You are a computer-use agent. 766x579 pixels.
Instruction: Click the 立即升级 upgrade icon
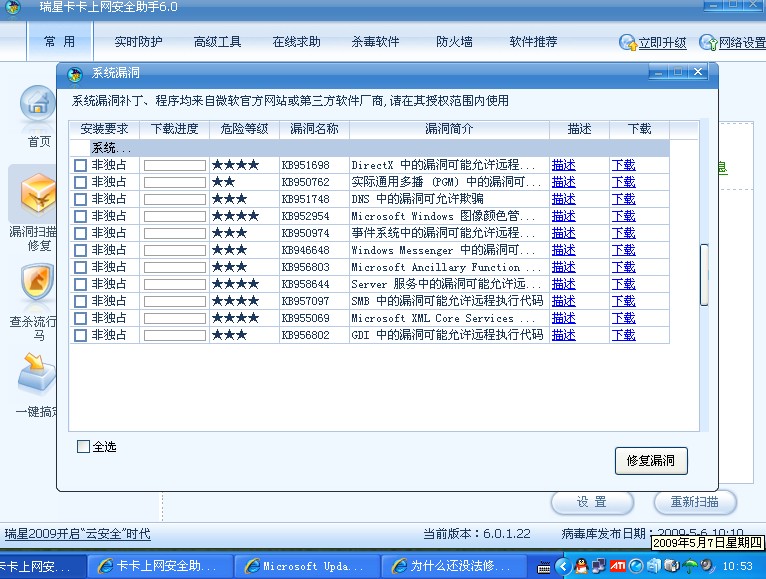tap(628, 43)
